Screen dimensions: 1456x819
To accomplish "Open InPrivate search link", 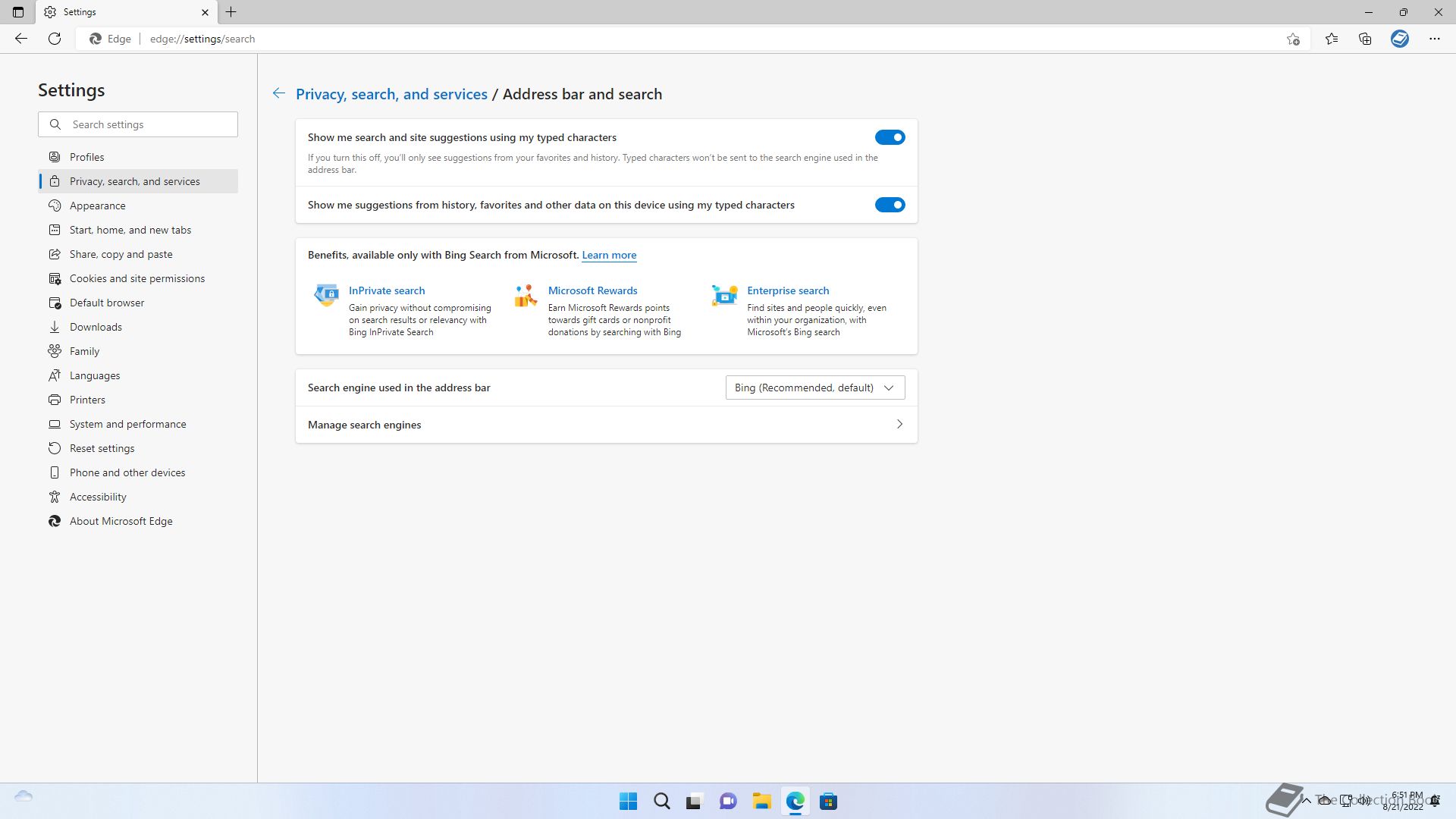I will [387, 290].
